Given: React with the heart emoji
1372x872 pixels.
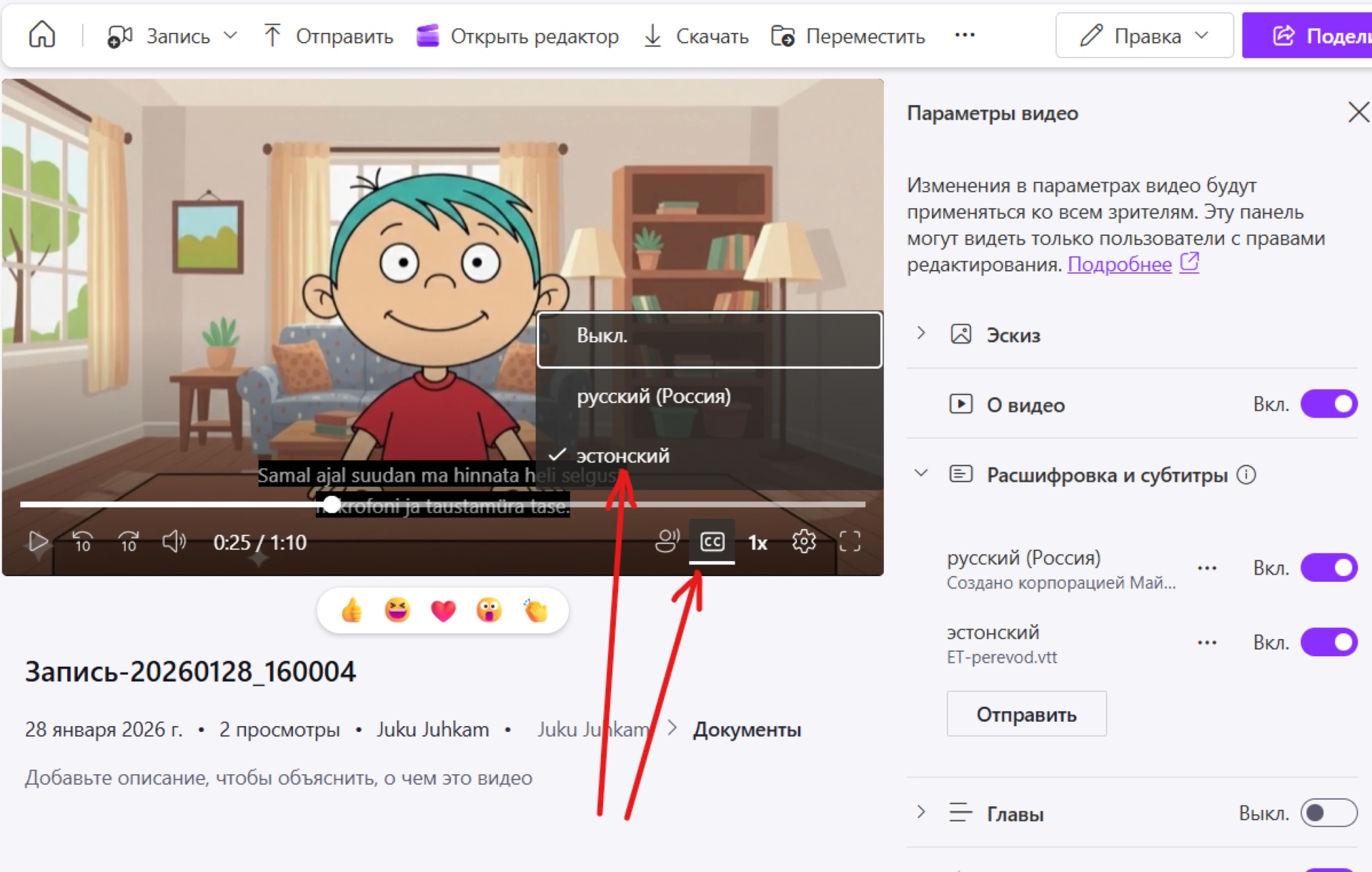Looking at the screenshot, I should (443, 610).
